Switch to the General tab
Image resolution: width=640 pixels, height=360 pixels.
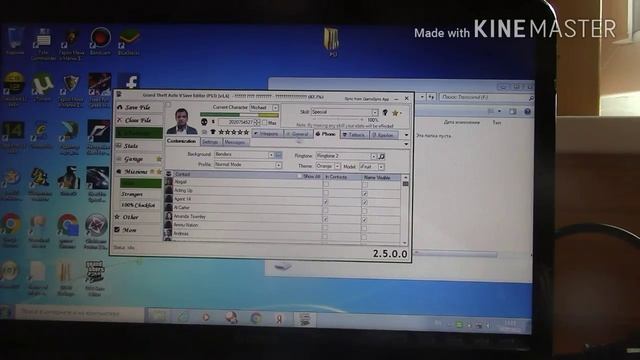tap(298, 133)
